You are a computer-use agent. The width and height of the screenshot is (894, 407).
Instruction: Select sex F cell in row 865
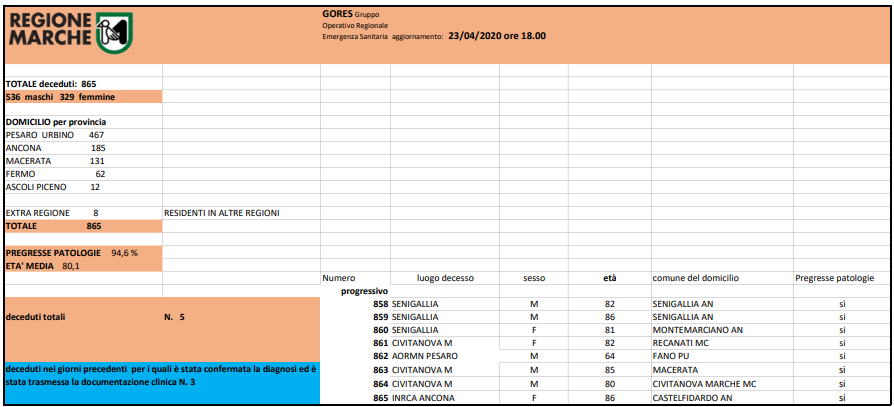[534, 398]
